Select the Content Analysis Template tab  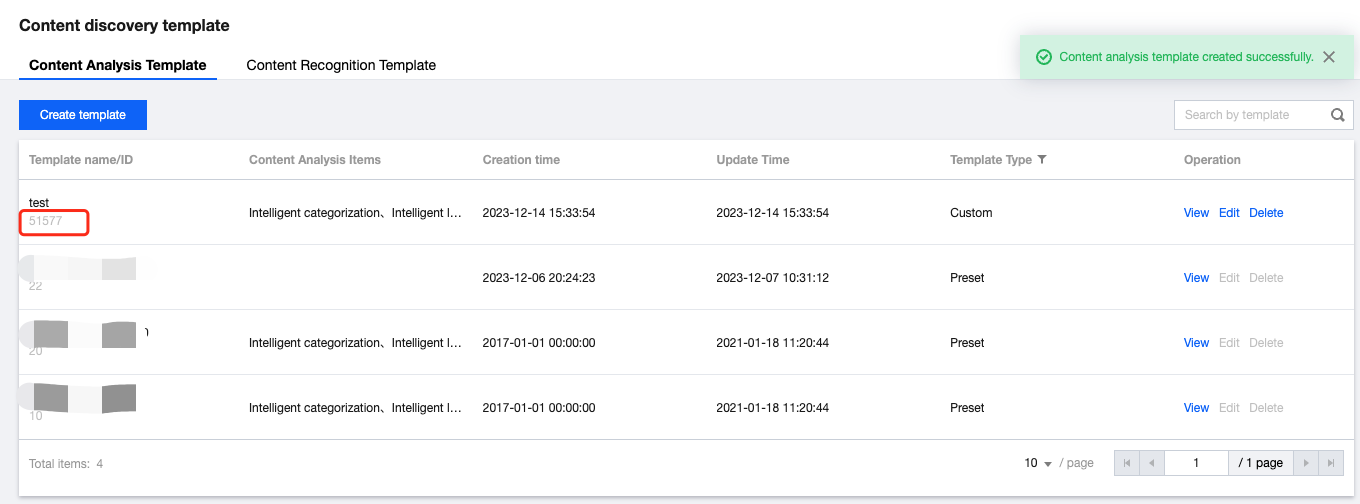point(118,65)
